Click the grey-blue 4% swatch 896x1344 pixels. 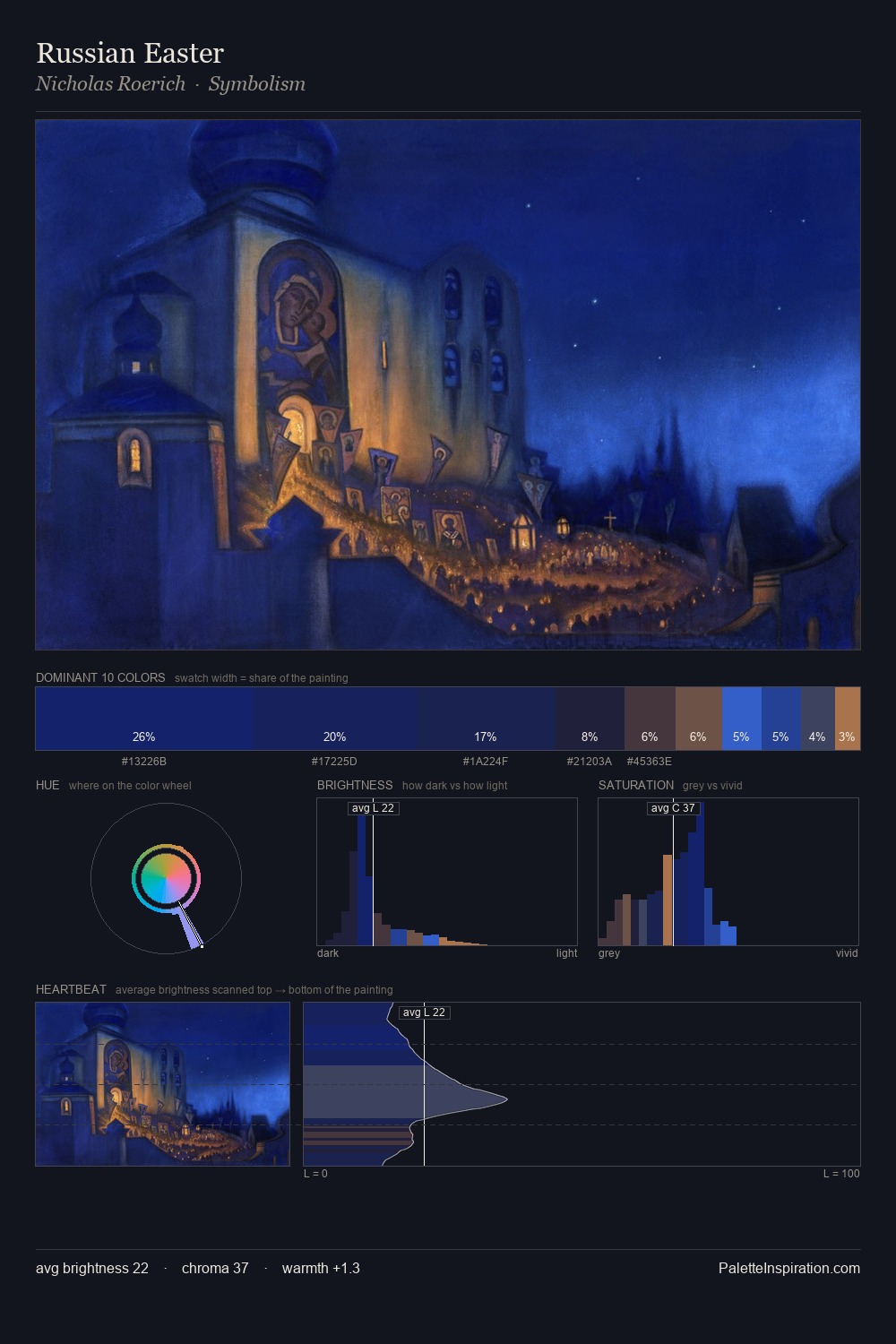coord(817,719)
